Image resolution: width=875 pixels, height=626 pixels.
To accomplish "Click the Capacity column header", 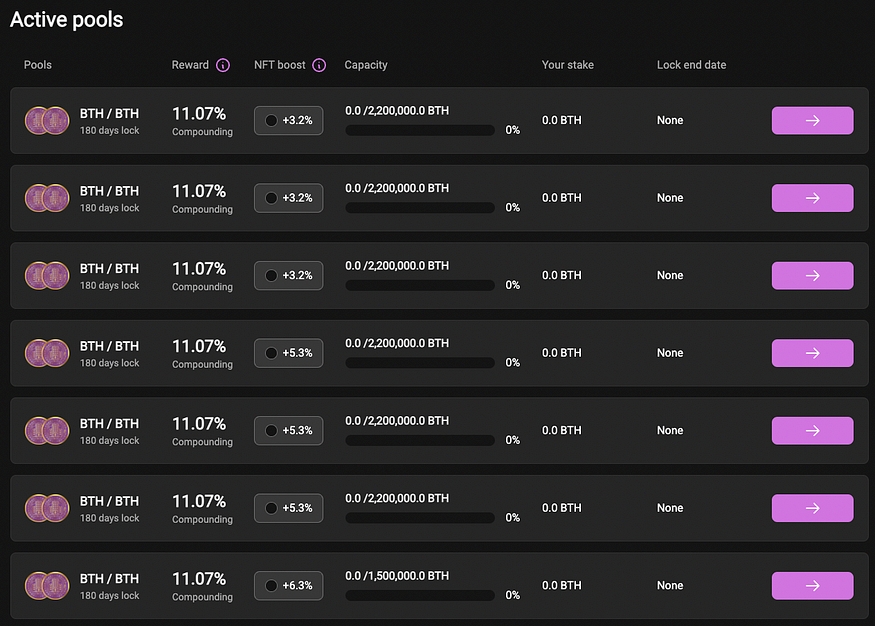I will pyautogui.click(x=366, y=65).
